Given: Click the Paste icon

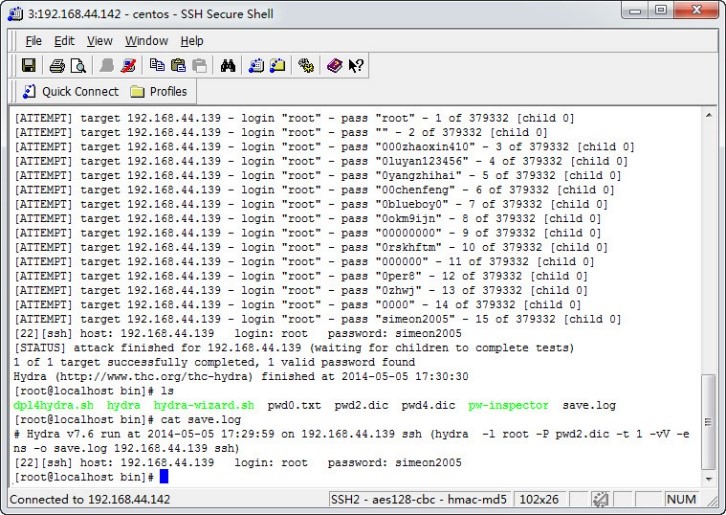Looking at the screenshot, I should (x=178, y=65).
